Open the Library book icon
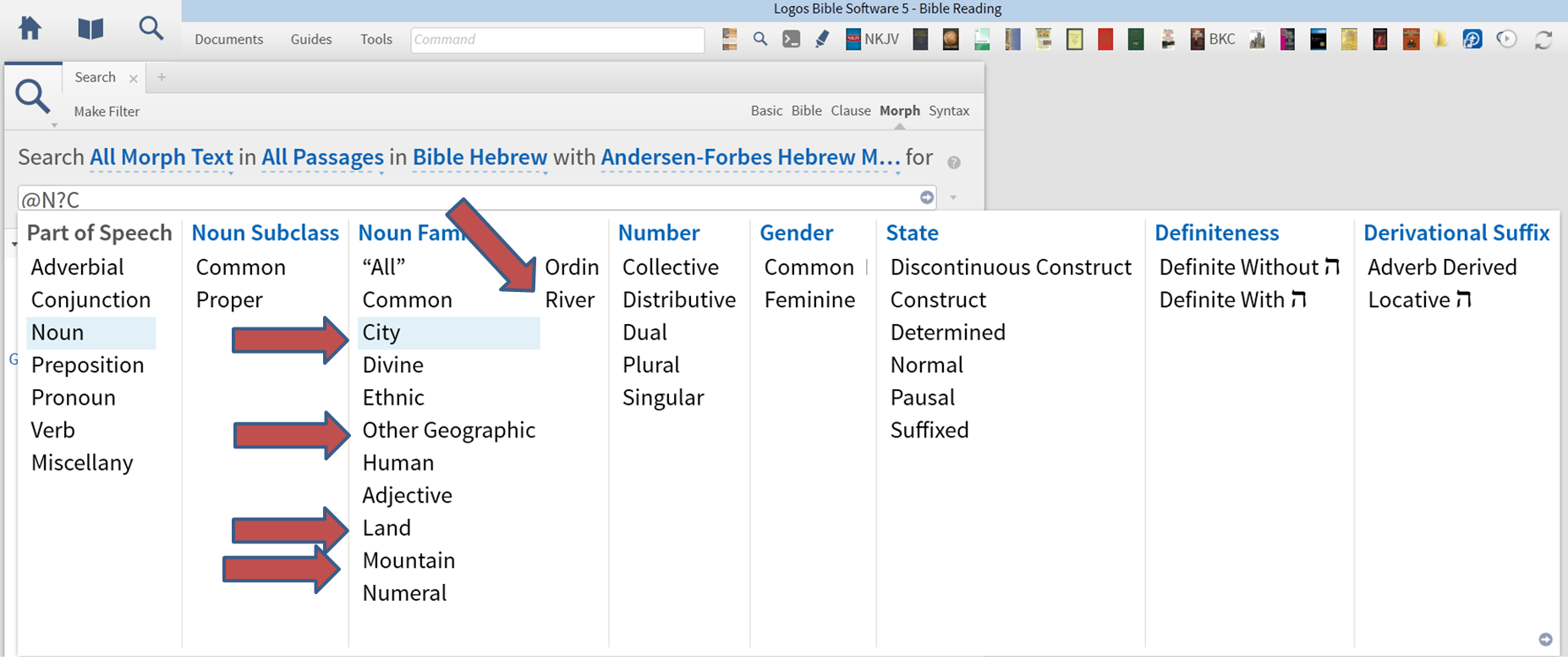 click(90, 29)
